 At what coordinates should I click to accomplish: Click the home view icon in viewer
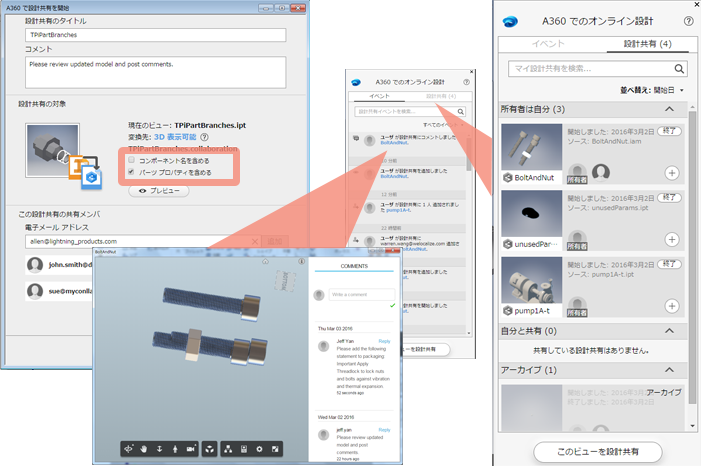coord(265,261)
